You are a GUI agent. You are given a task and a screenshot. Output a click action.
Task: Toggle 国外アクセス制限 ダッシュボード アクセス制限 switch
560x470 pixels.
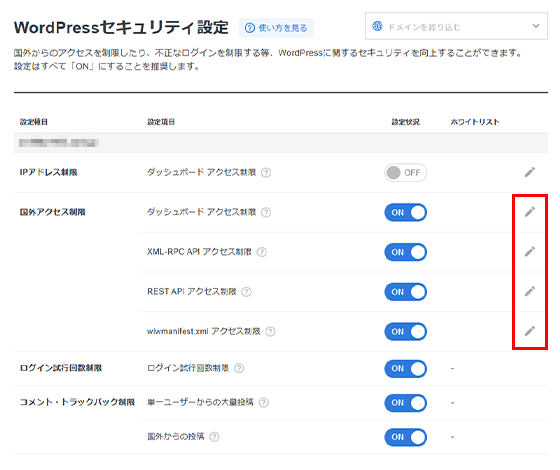(x=405, y=212)
